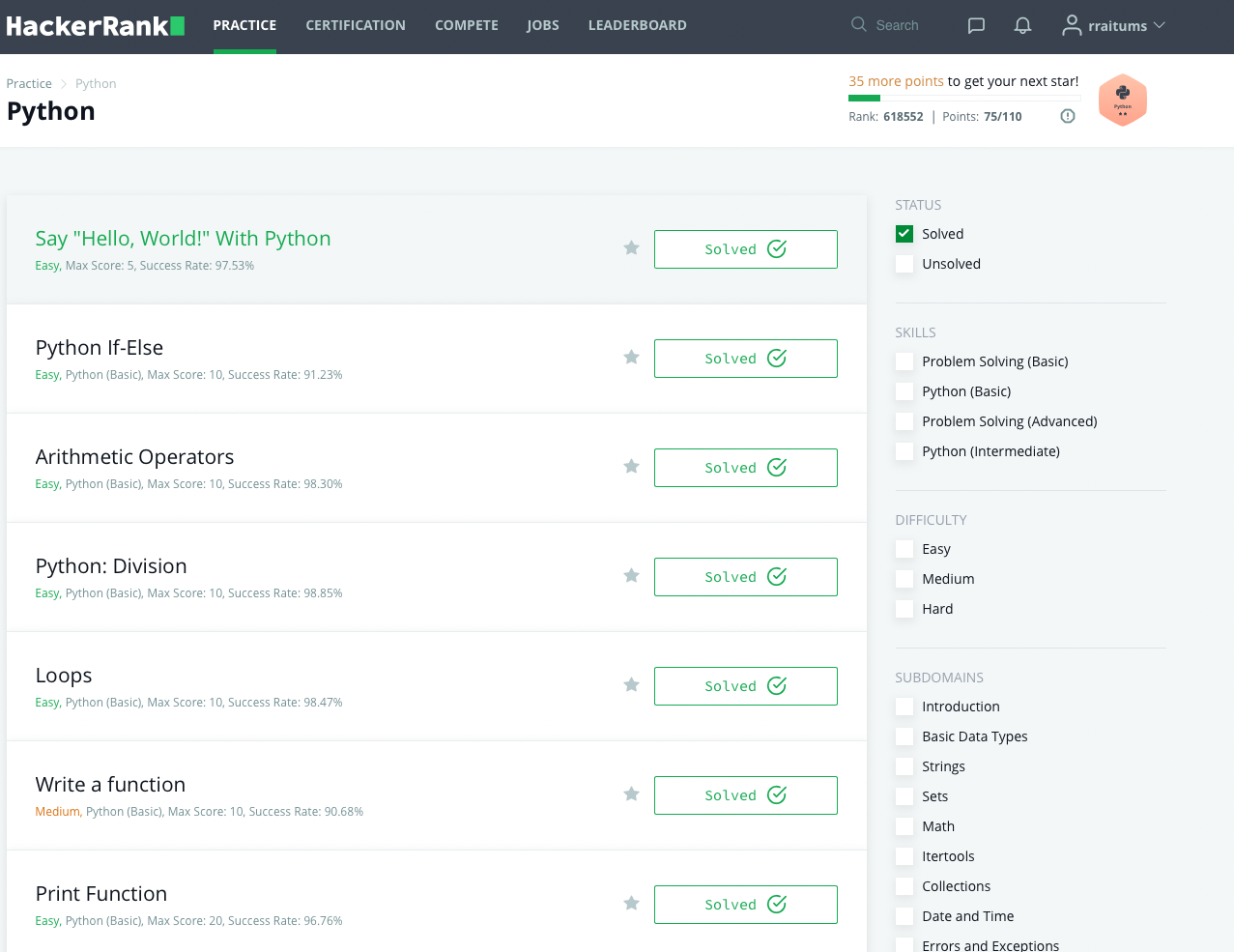1234x952 pixels.
Task: Open the messages chat icon
Action: (976, 26)
